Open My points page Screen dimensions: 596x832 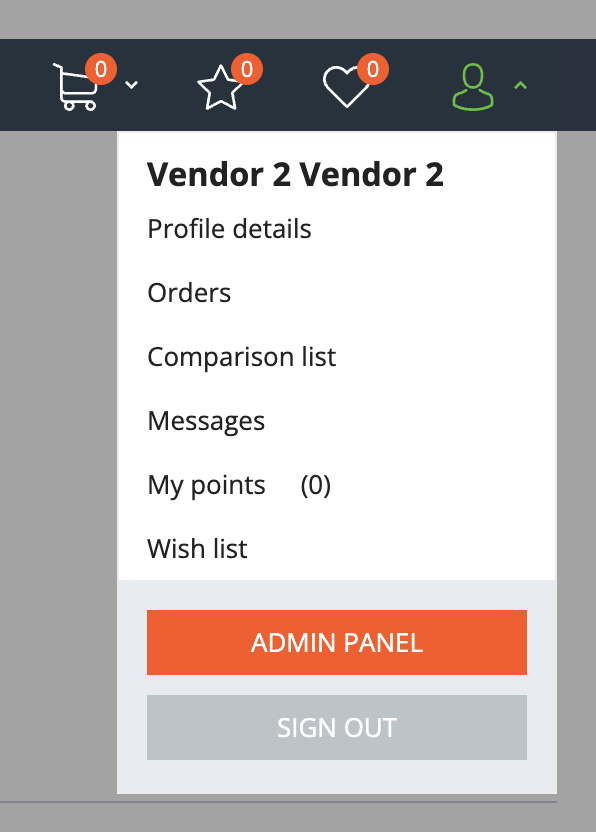click(206, 485)
